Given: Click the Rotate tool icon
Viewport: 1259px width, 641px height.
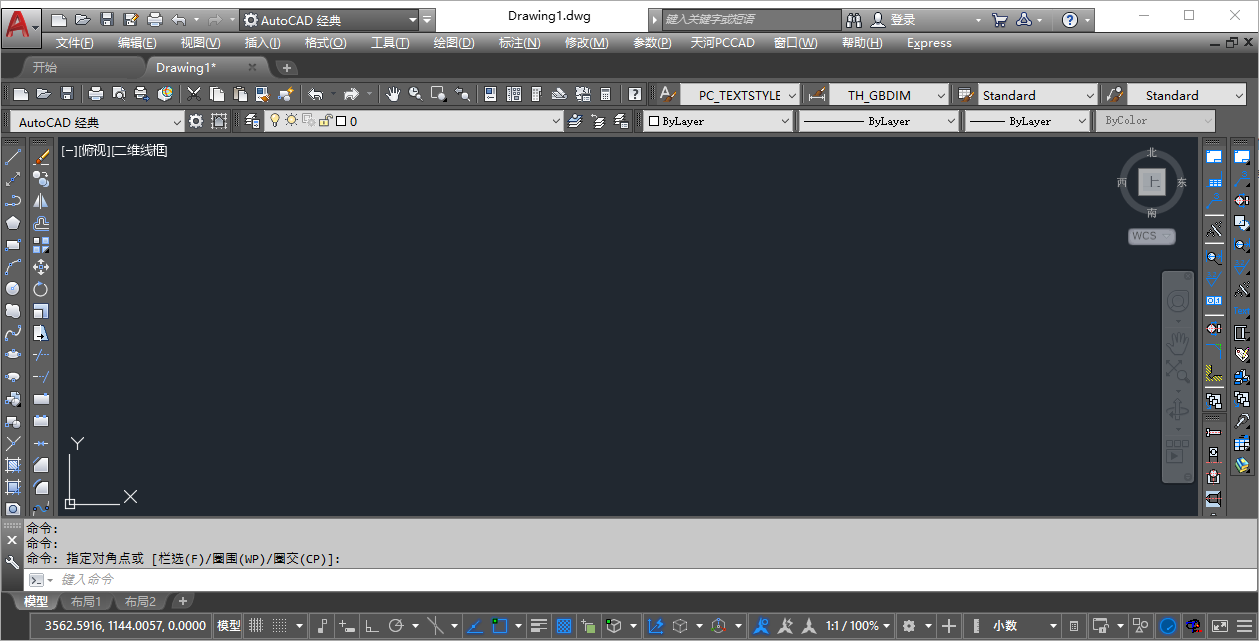Looking at the screenshot, I should (41, 289).
